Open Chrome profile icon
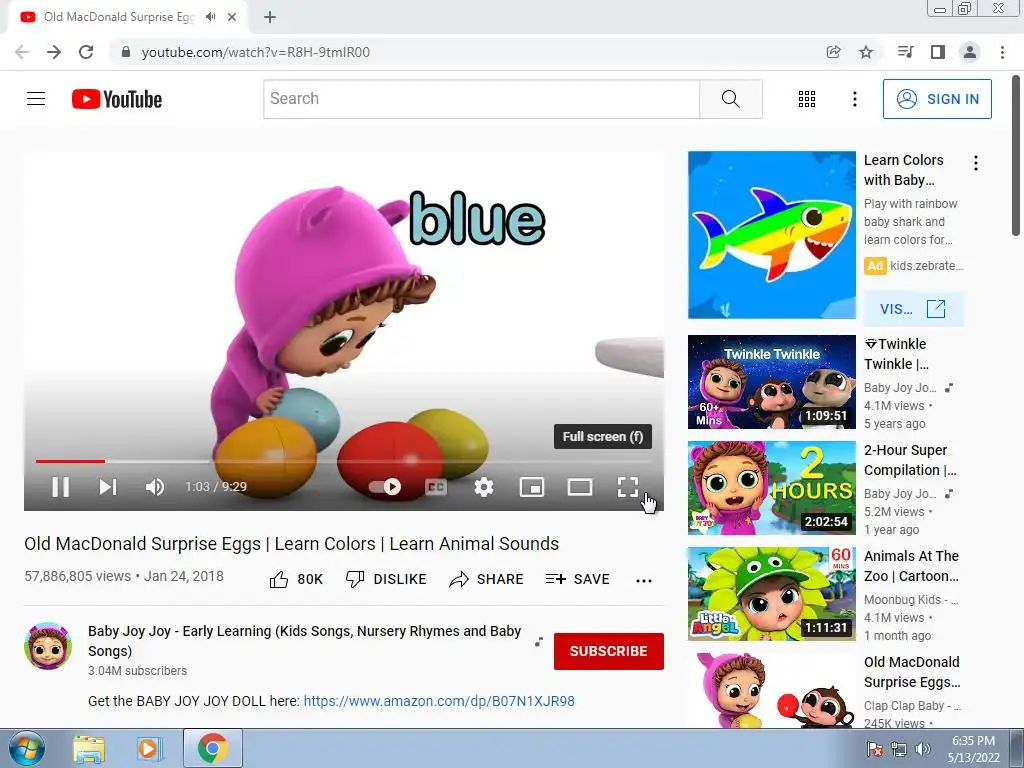This screenshot has width=1024, height=768. 970,52
